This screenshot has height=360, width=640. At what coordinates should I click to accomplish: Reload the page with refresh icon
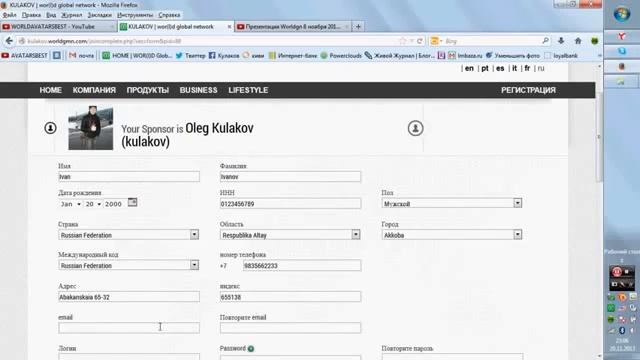(420, 41)
